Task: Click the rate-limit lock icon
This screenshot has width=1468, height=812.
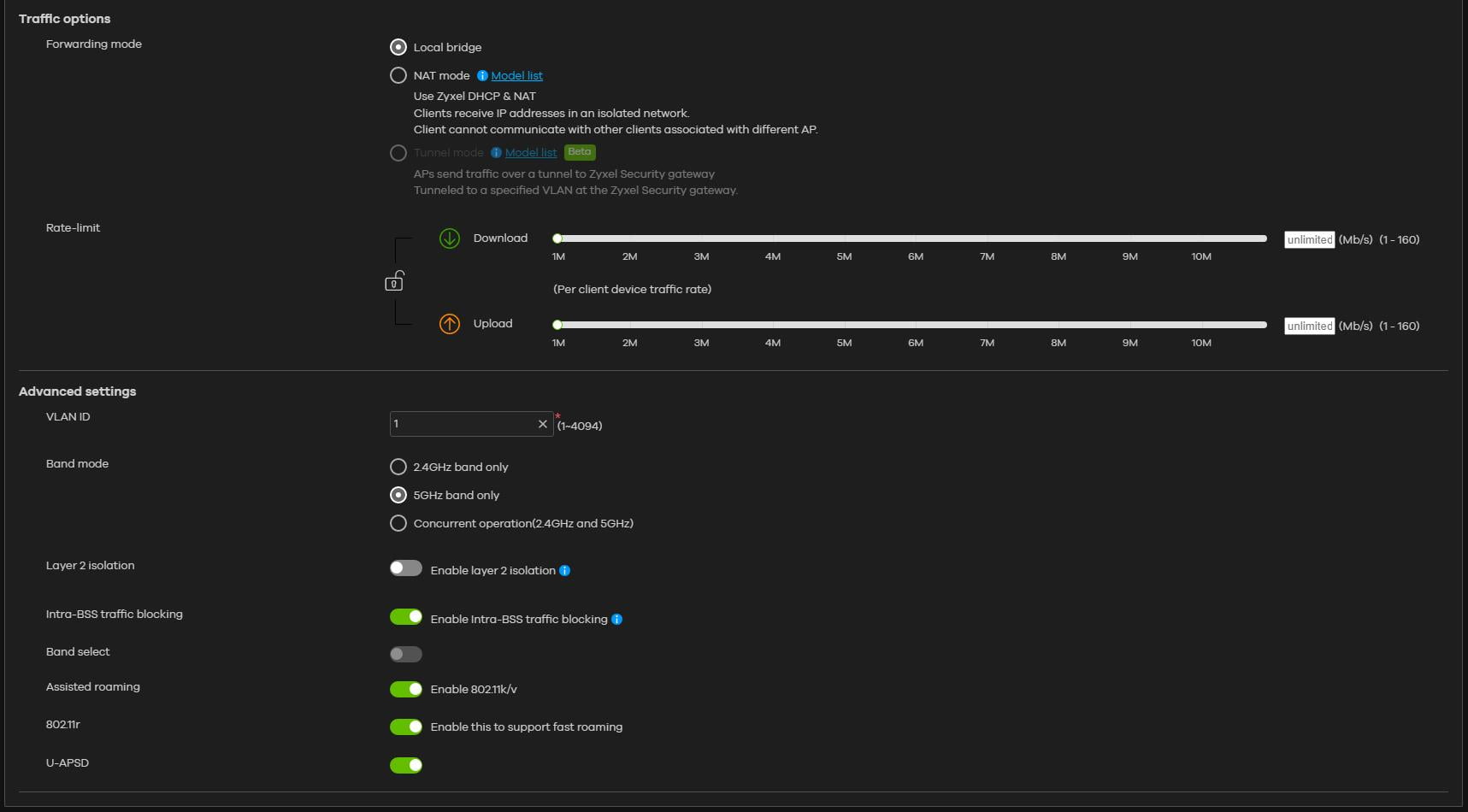Action: 394,281
